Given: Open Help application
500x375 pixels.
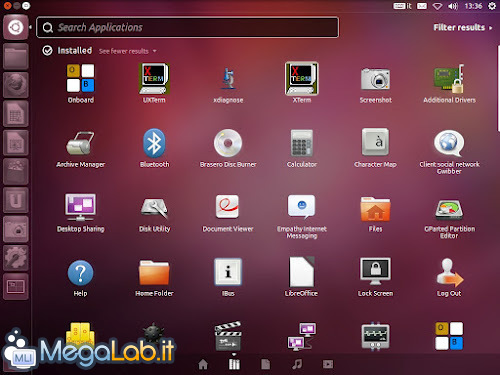Looking at the screenshot, I should click(80, 278).
